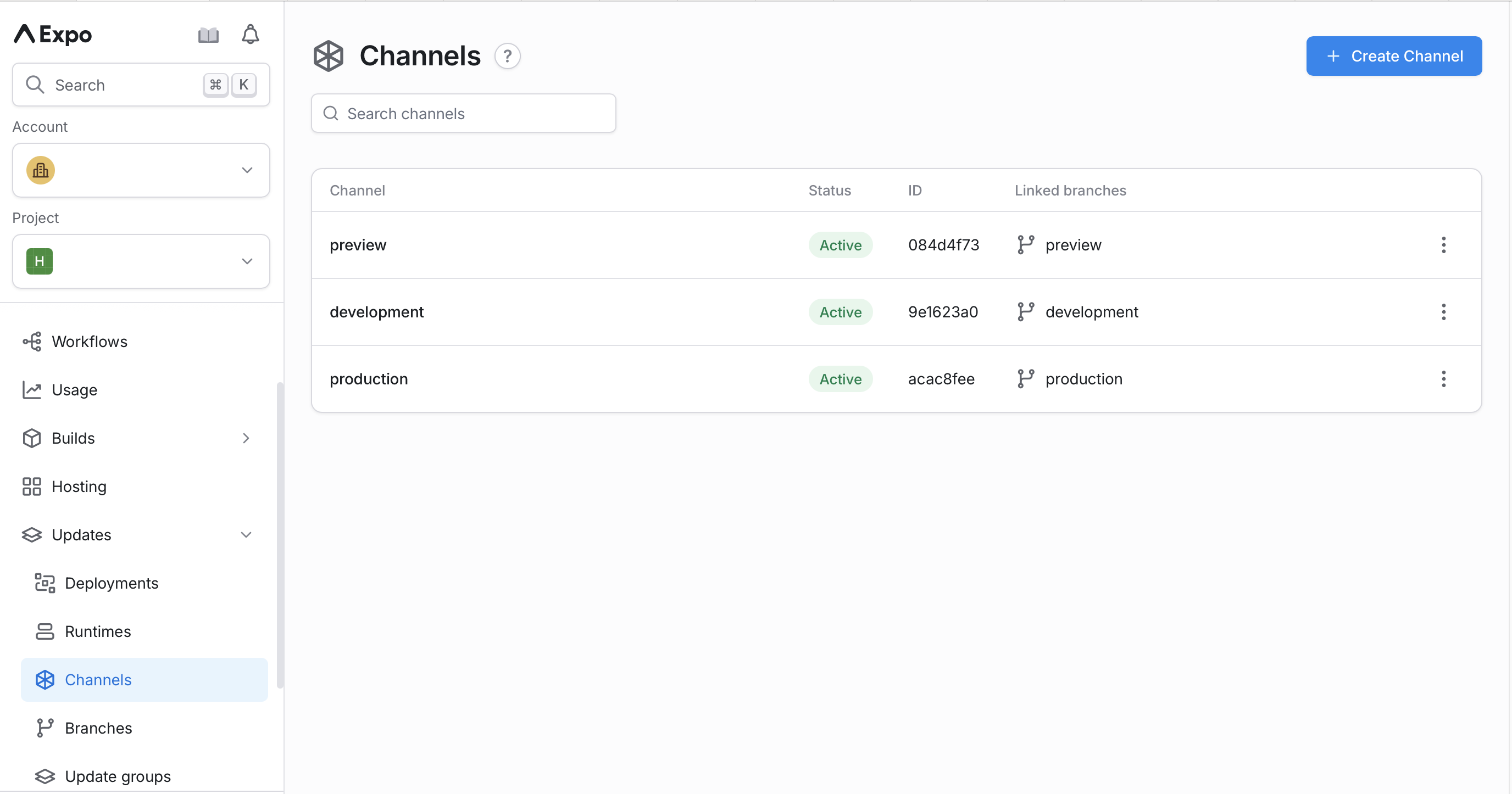This screenshot has height=794, width=1512.
Task: Click the account organization avatar icon
Action: point(41,171)
